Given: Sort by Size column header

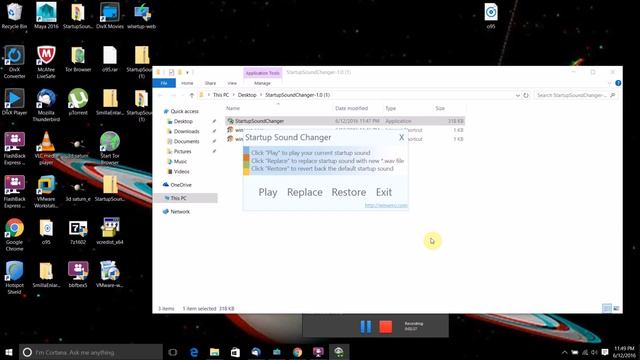Looking at the screenshot, I should [x=440, y=108].
